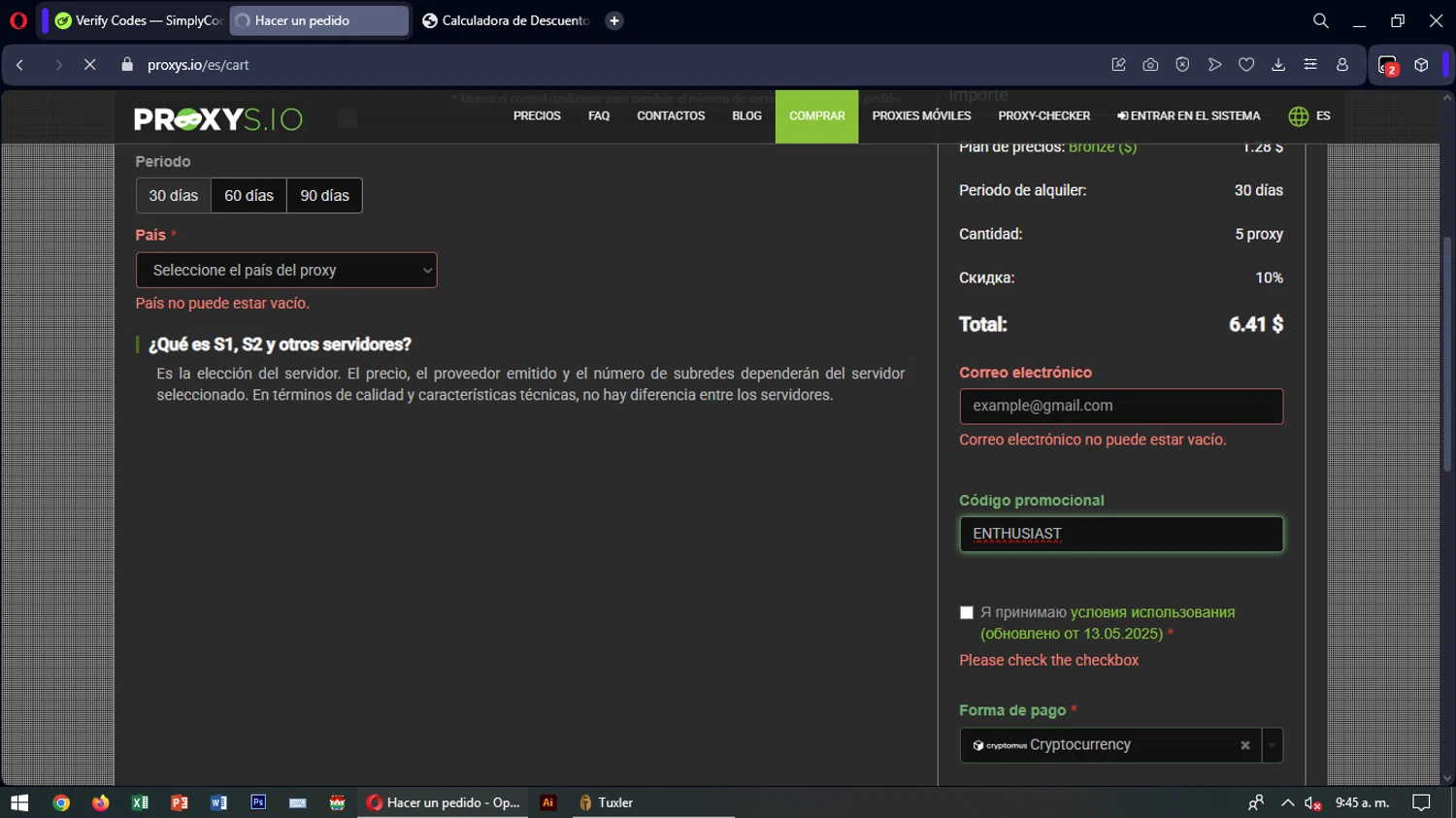
Task: Select the 90 días period
Action: click(x=325, y=196)
